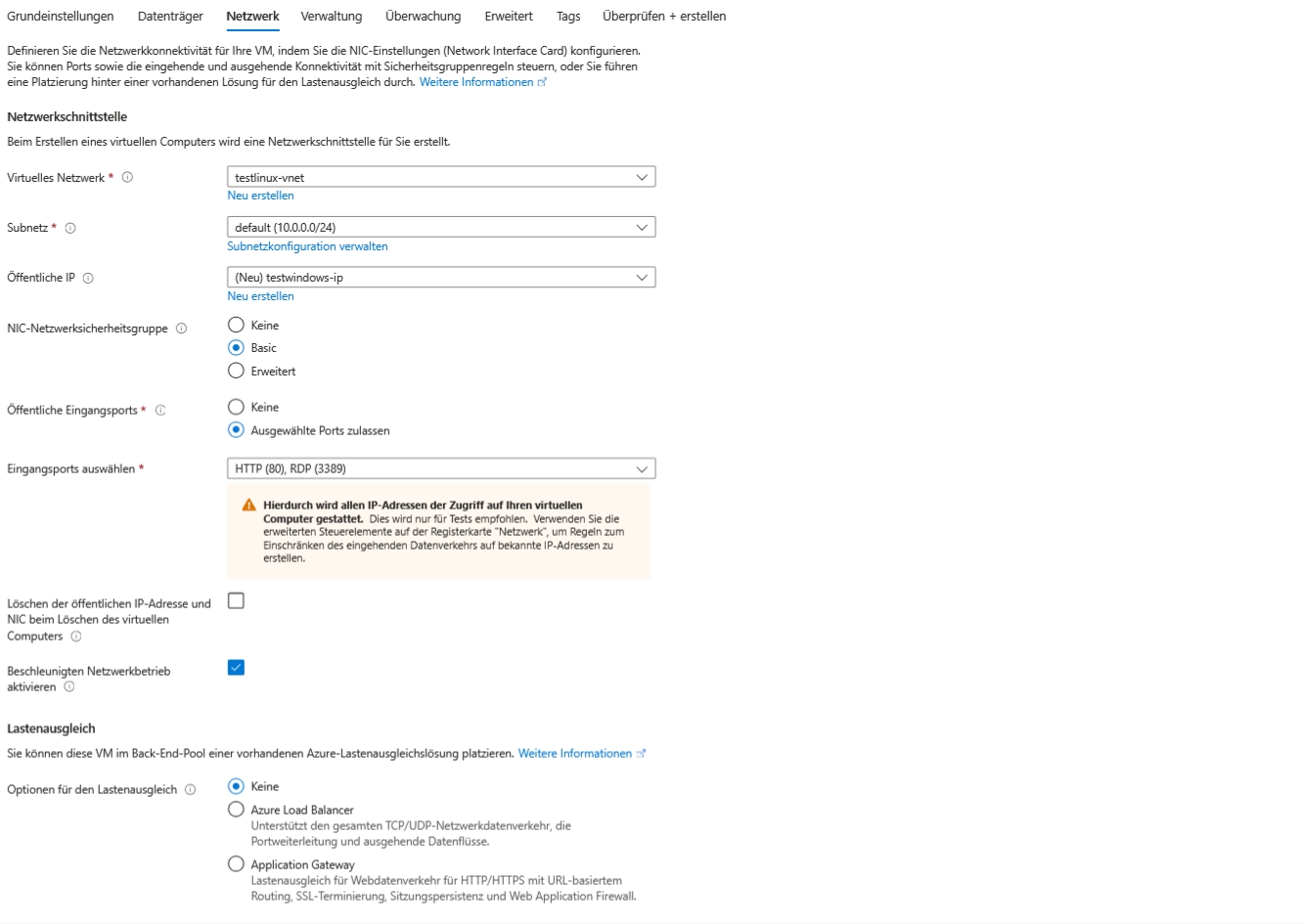1304x924 pixels.
Task: Click info icon beside Beschleunigten Netzwerkbetrieb aktivieren
Action: (x=69, y=687)
